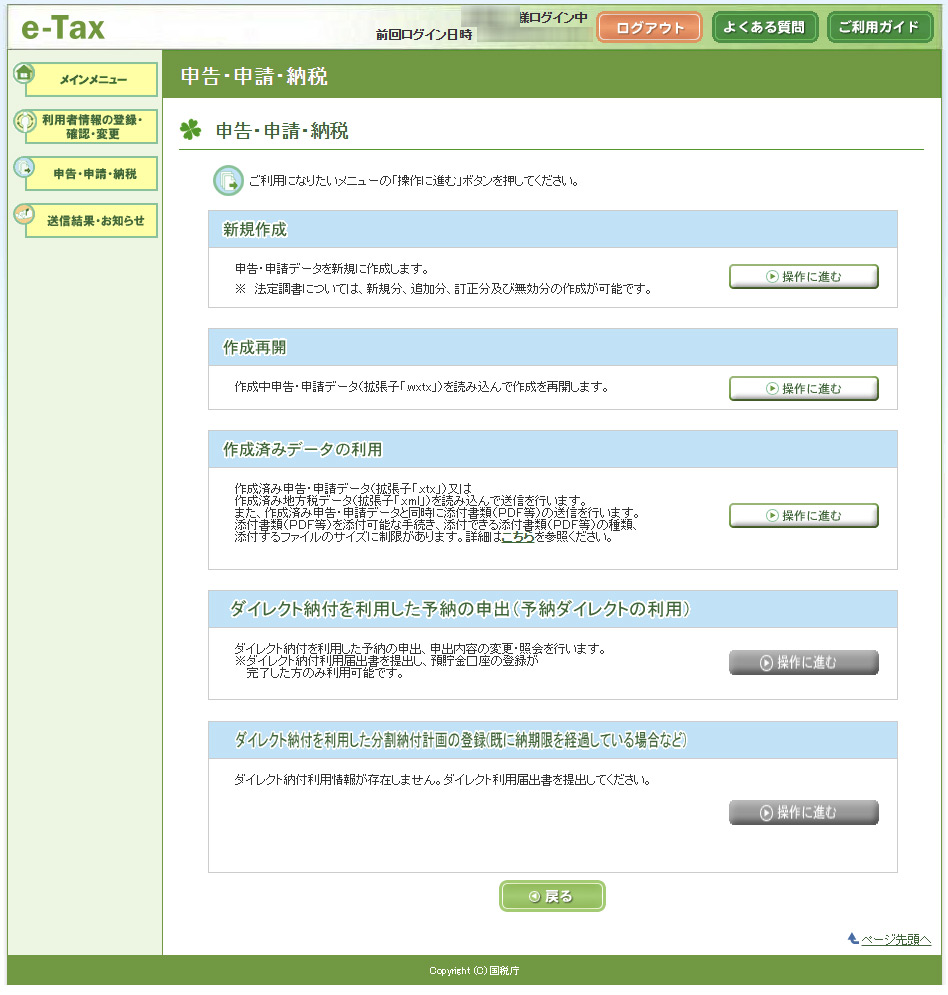This screenshot has height=995, width=948.
Task: Open よくある質問 page
Action: point(764,28)
